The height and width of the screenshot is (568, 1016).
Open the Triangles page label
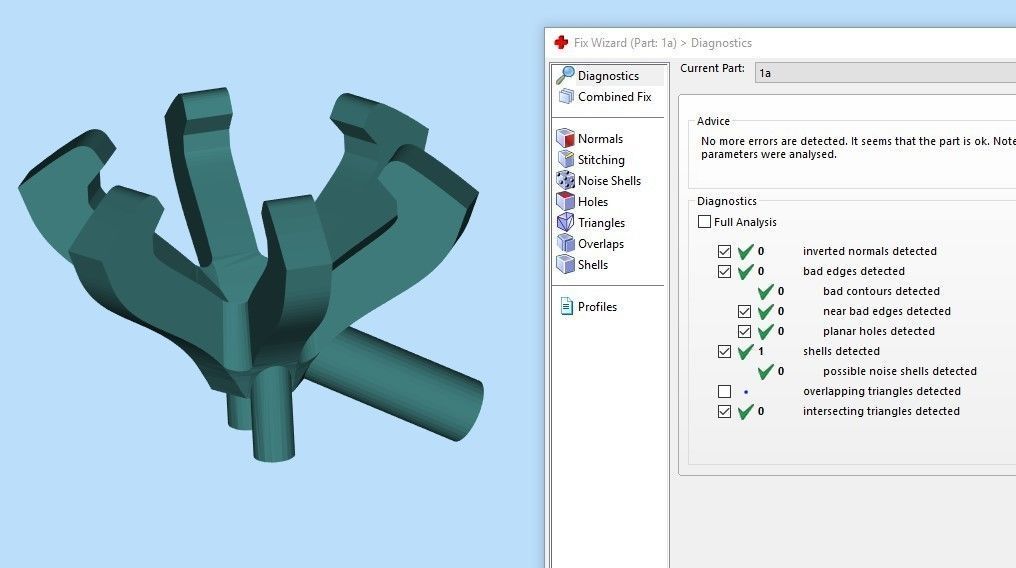pos(601,223)
